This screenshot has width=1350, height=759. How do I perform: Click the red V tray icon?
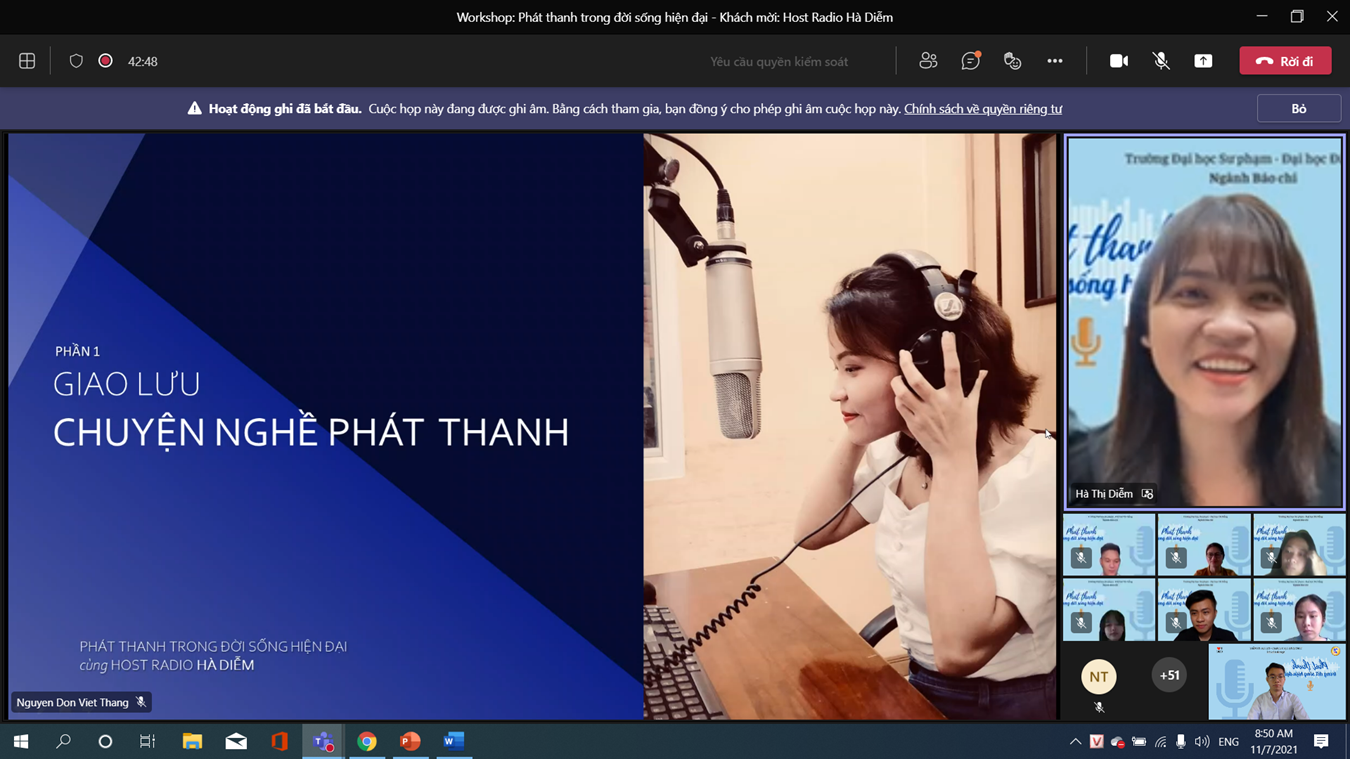point(1097,742)
